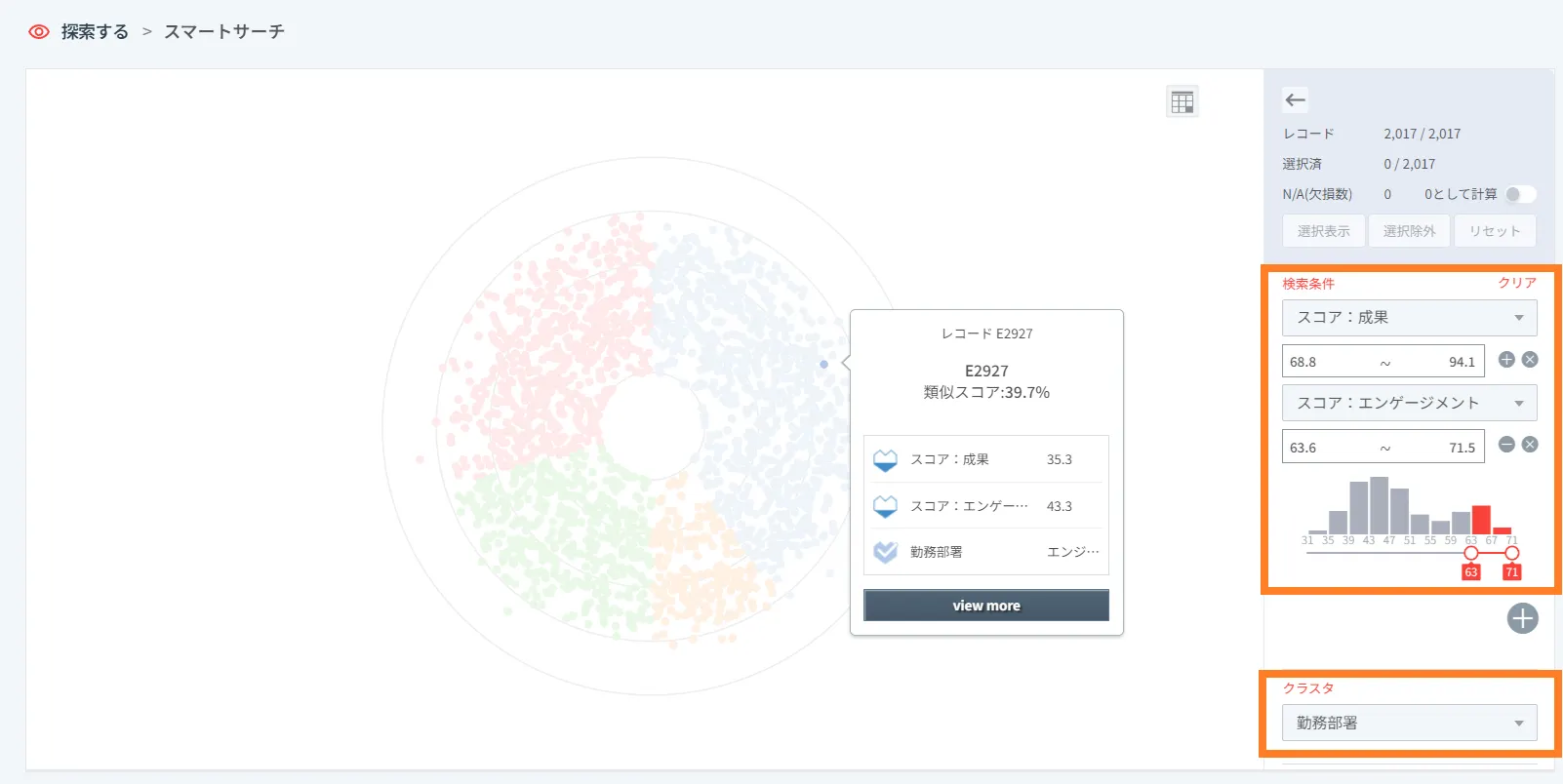
Task: Open the table view icon
Action: coord(1182,101)
